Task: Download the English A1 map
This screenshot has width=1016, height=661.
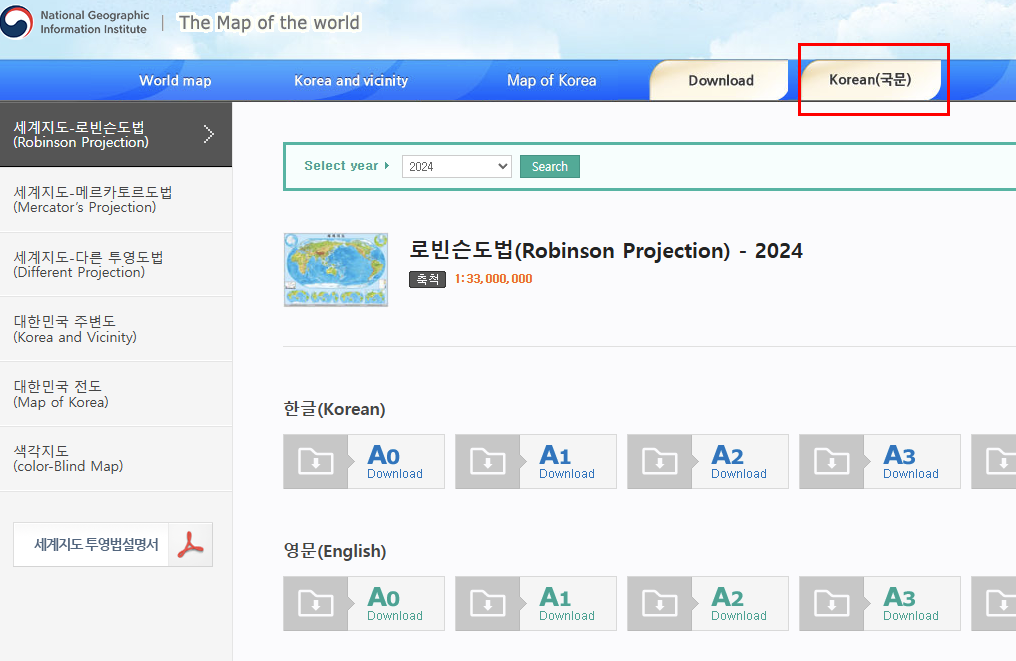Action: [567, 603]
